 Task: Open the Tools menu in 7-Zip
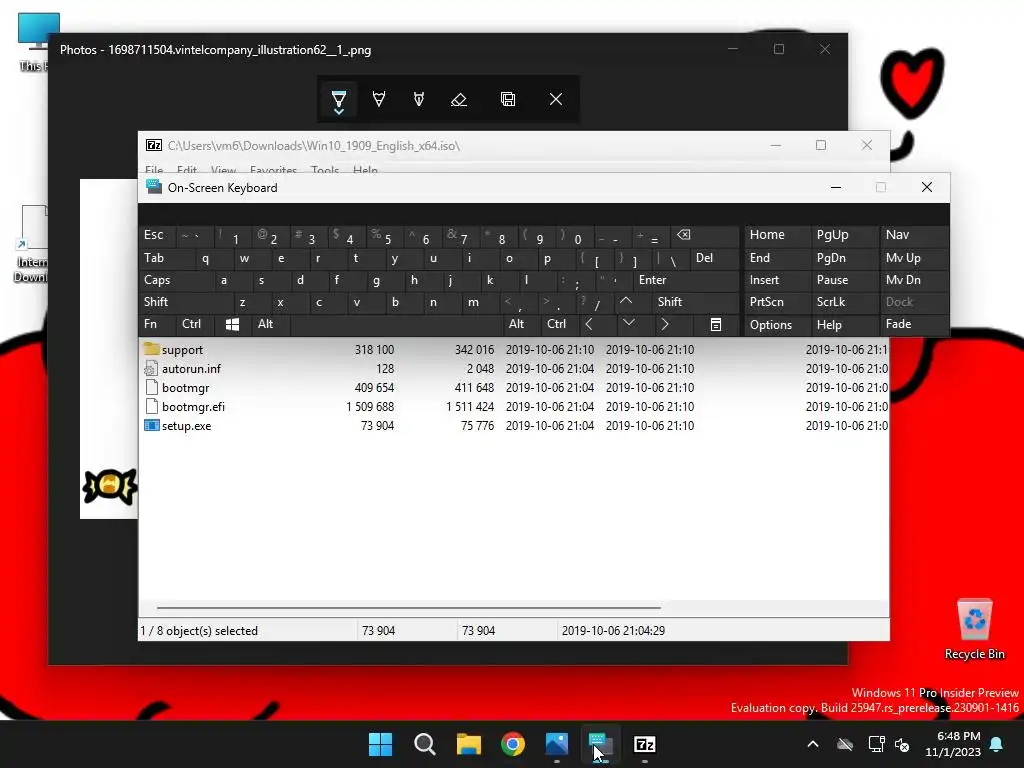tap(325, 170)
